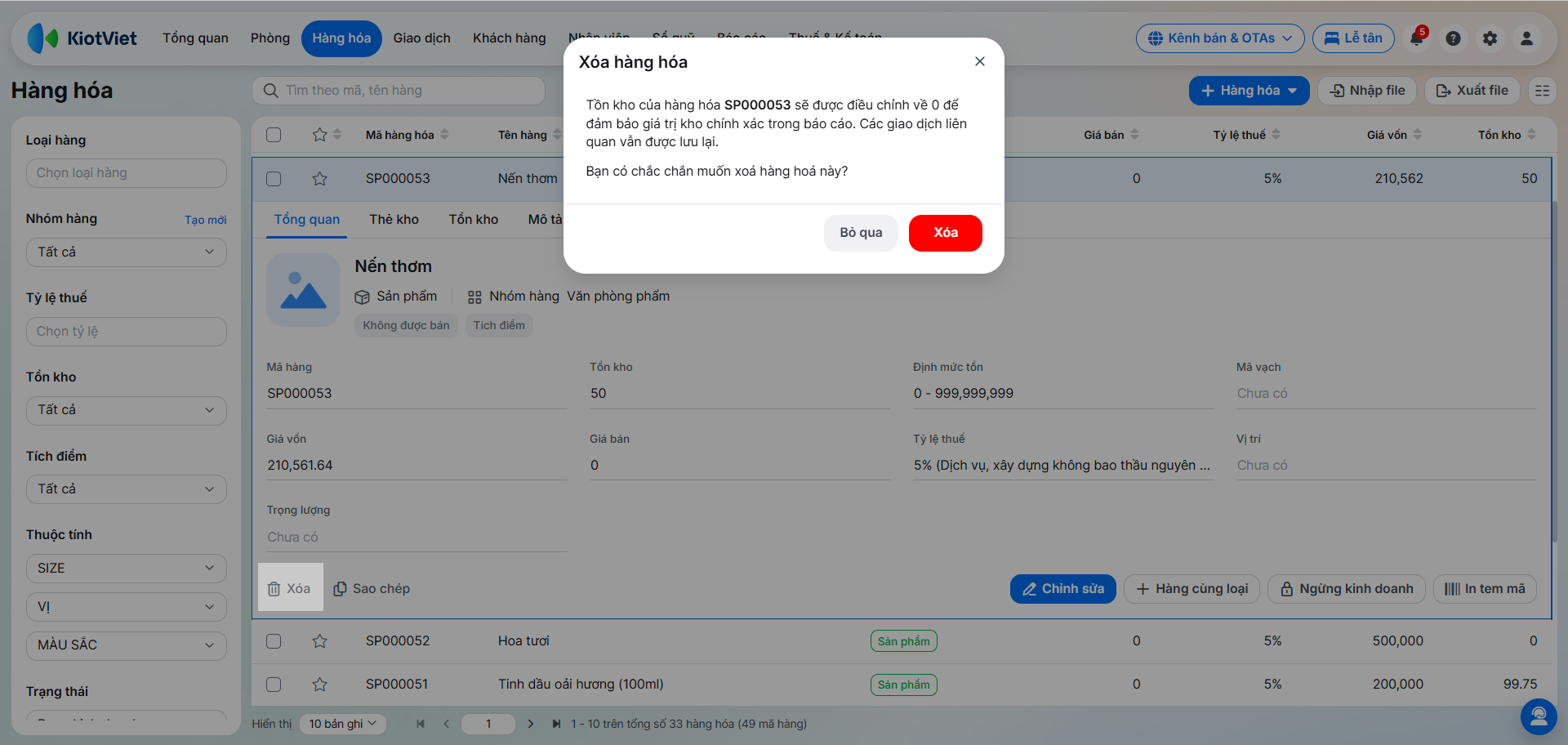Click the page number 1 field
Screen dimensions: 1568x745
(x=488, y=724)
